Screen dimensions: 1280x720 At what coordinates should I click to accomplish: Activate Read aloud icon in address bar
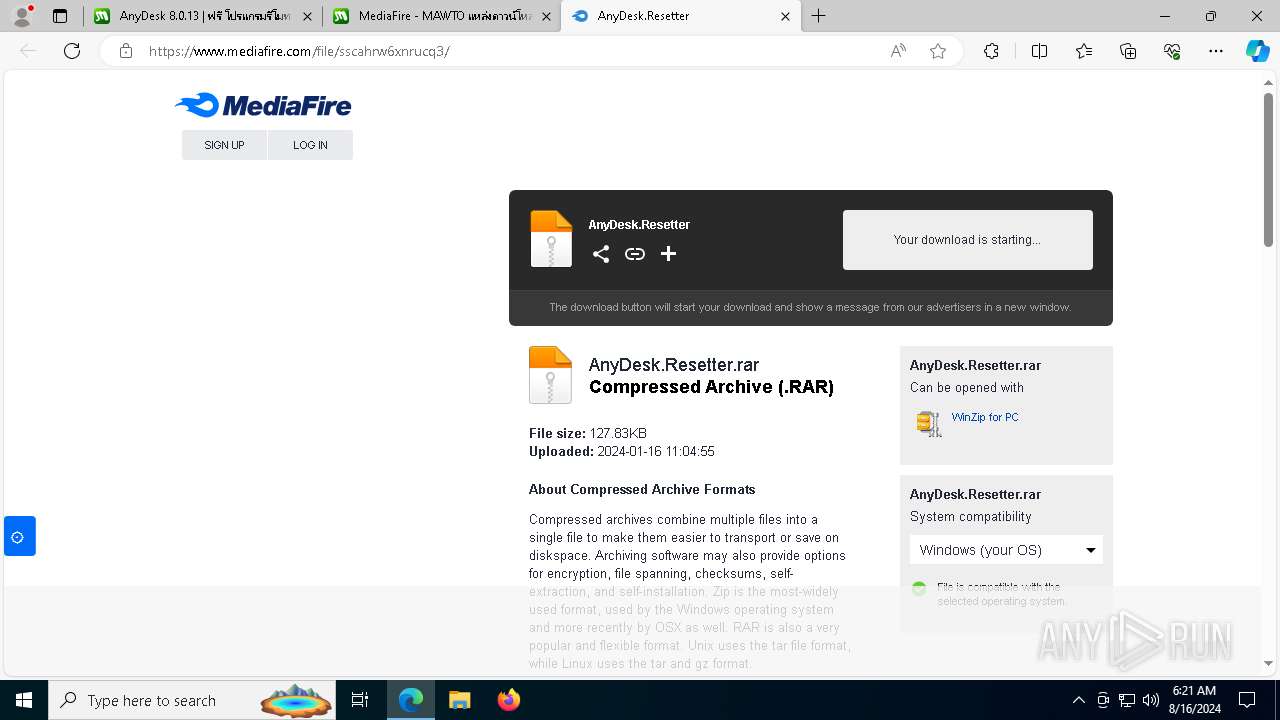898,51
